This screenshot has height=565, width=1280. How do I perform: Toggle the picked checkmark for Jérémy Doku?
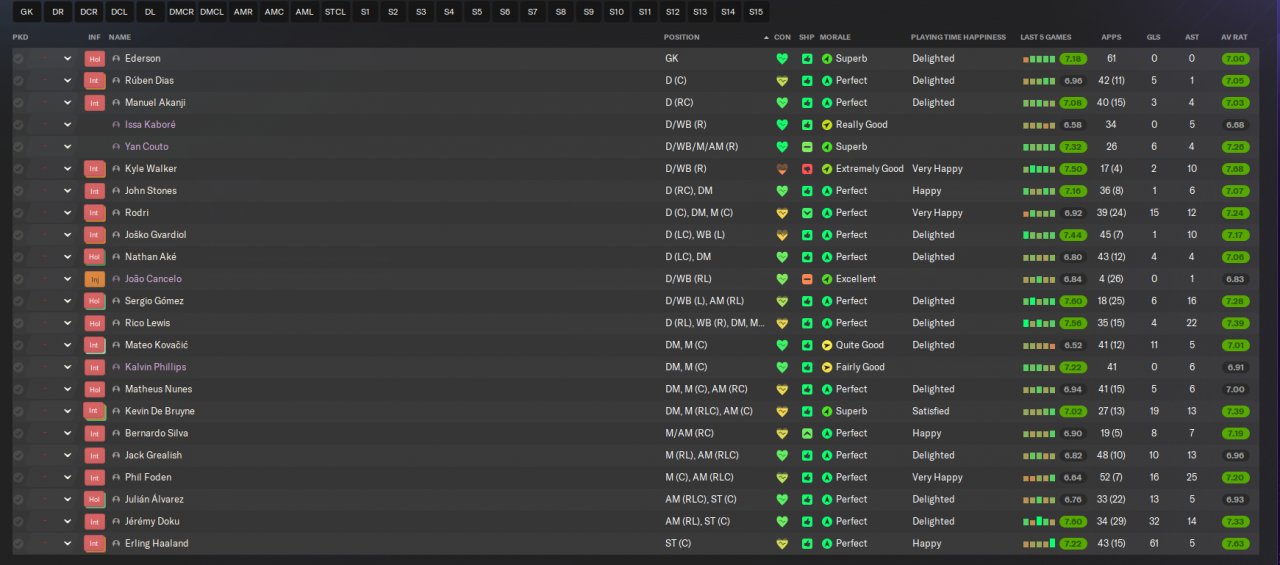point(18,521)
